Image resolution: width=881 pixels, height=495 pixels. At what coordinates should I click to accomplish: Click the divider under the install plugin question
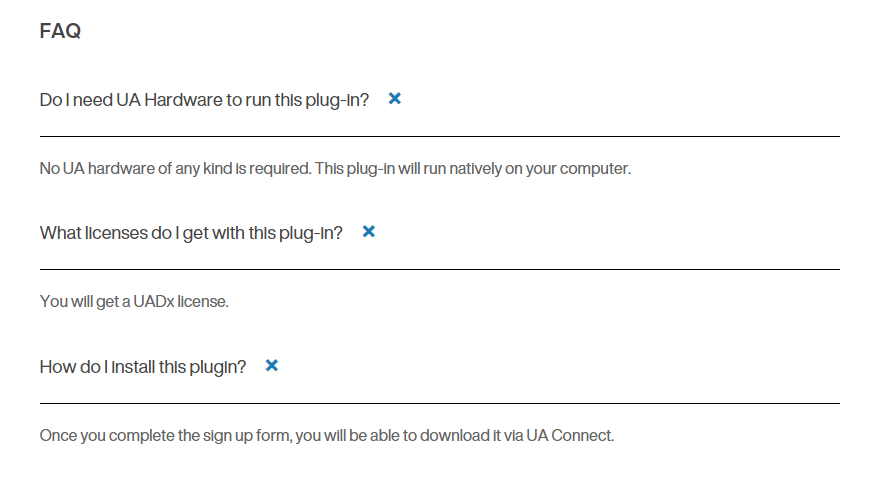[x=440, y=403]
